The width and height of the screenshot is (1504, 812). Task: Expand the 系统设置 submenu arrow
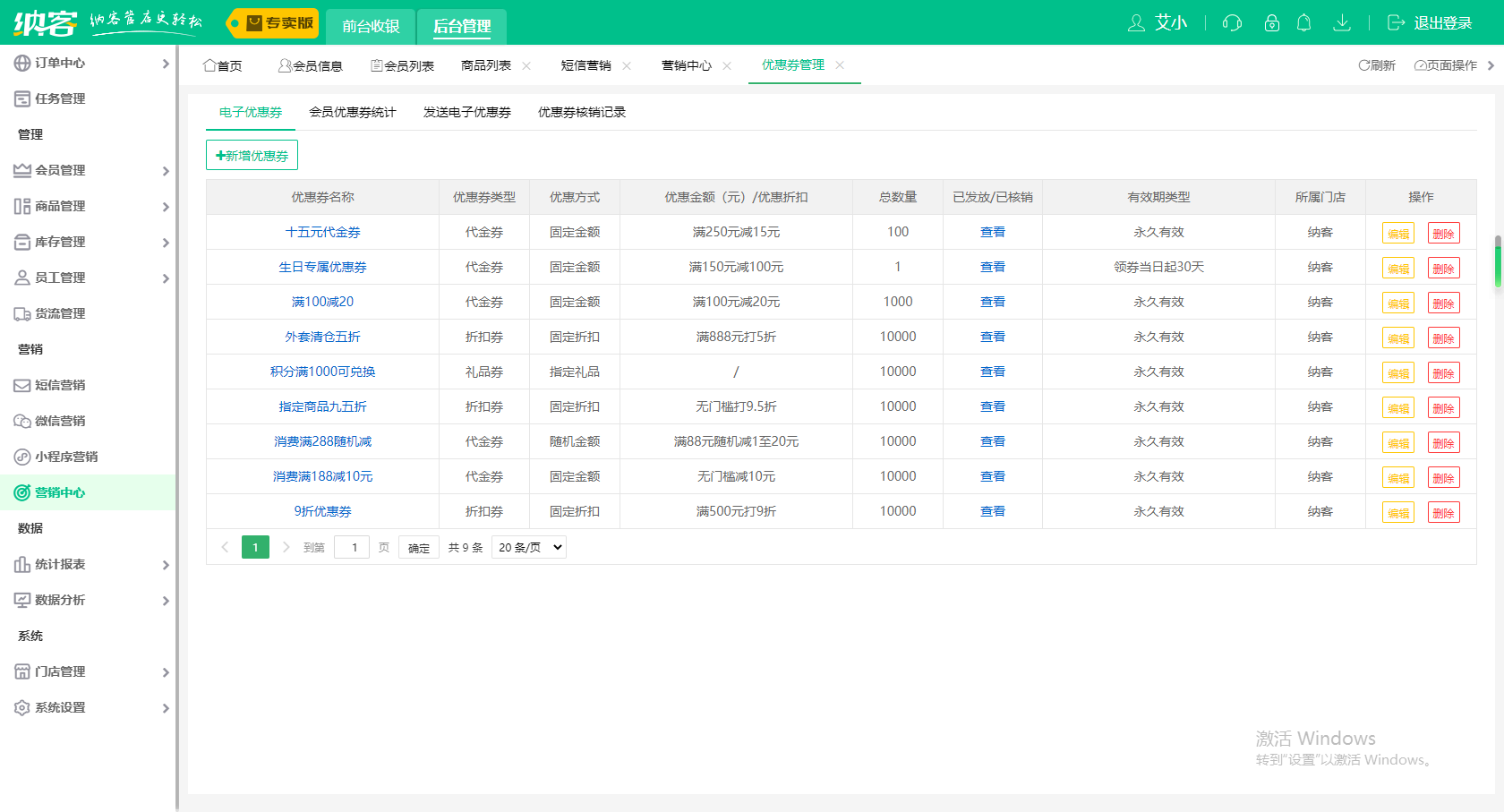166,708
